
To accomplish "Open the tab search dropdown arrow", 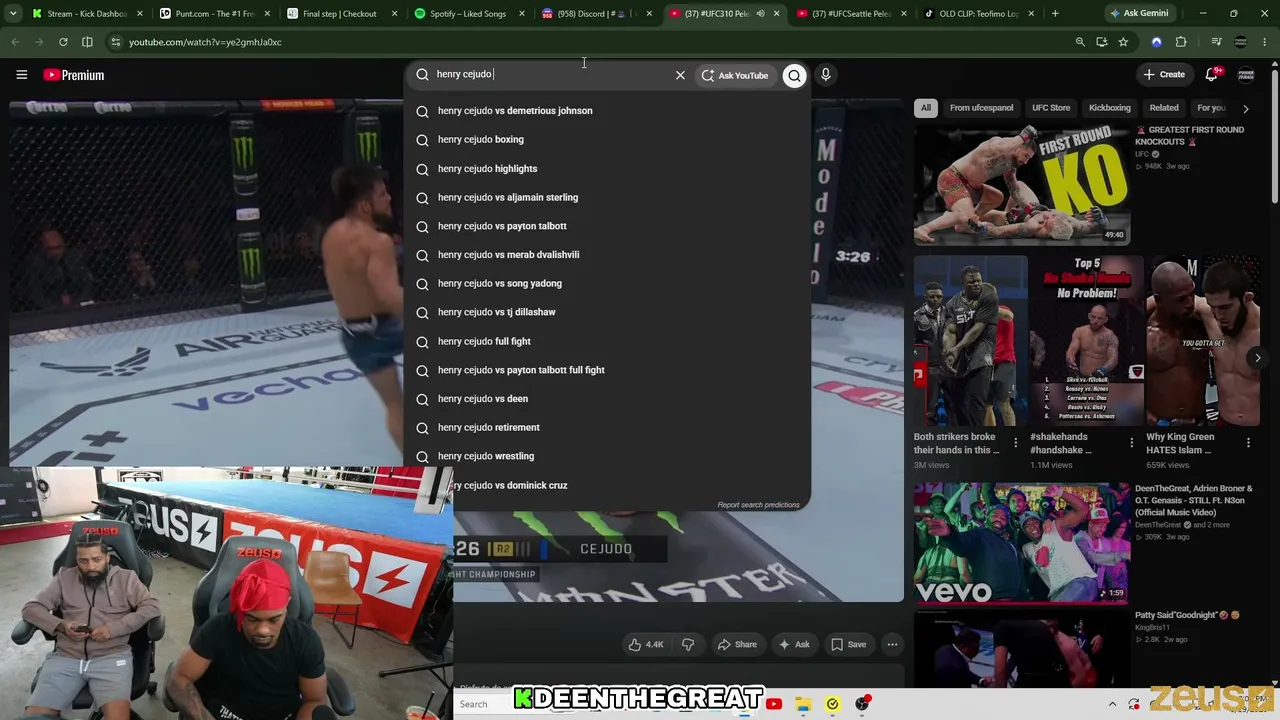I will (x=12, y=13).
